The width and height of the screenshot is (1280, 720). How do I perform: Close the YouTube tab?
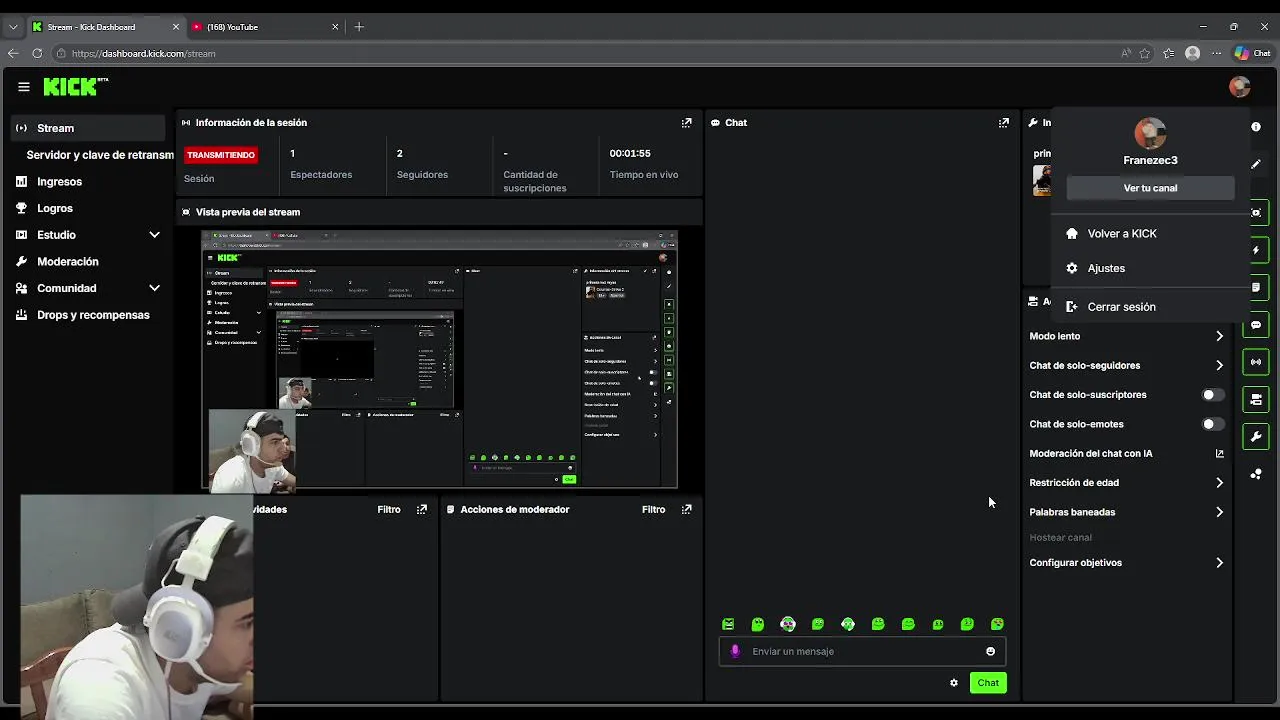click(x=335, y=27)
